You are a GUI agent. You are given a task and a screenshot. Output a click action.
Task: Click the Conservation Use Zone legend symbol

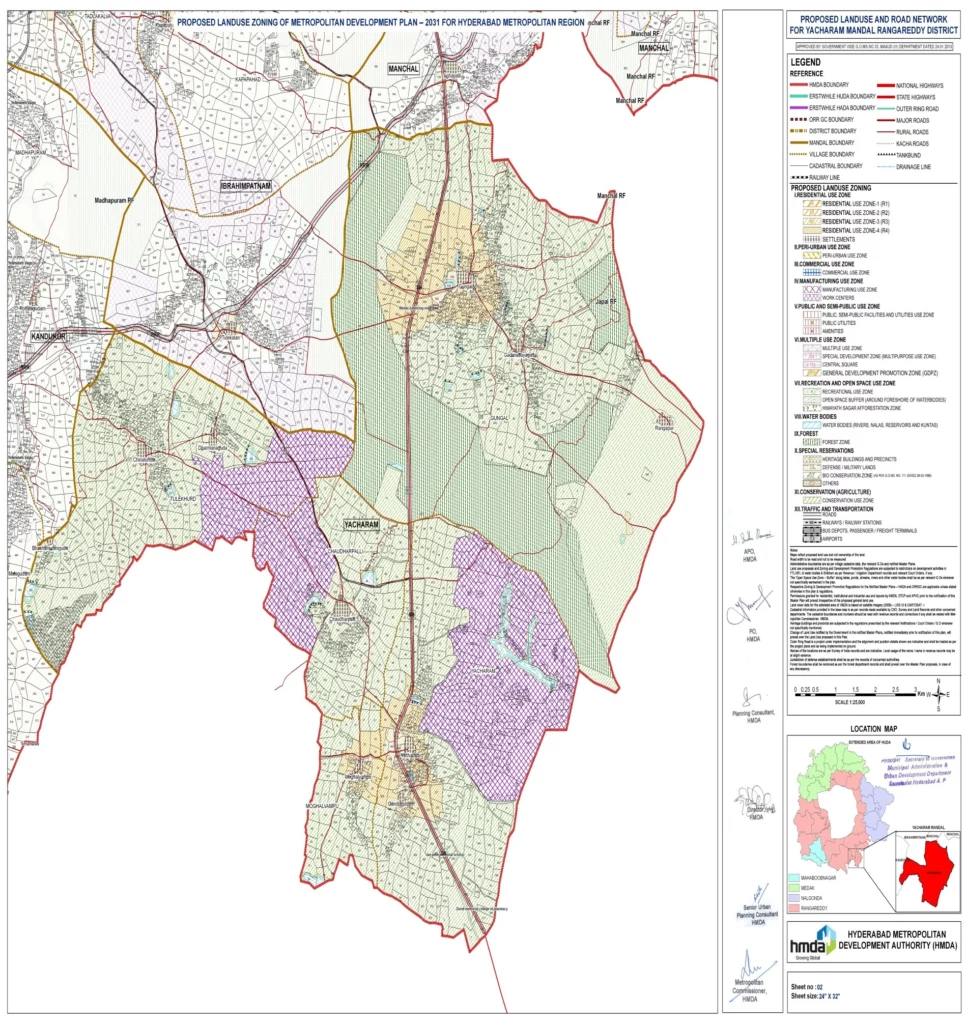806,499
